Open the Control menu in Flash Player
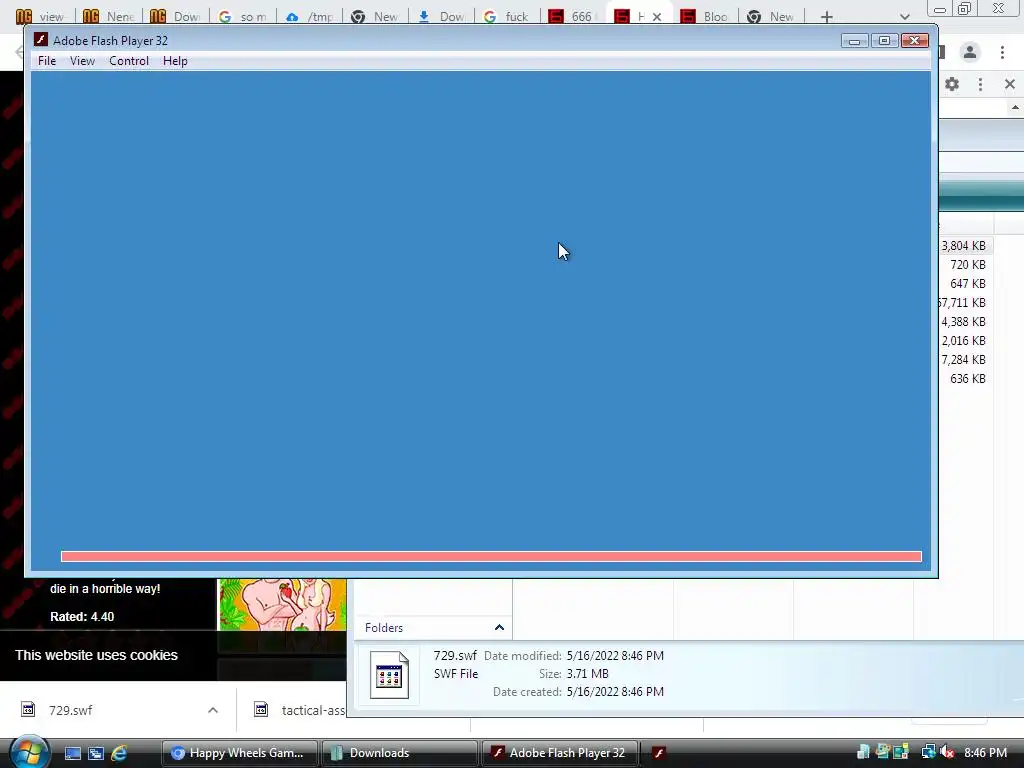1024x768 pixels. pos(129,61)
